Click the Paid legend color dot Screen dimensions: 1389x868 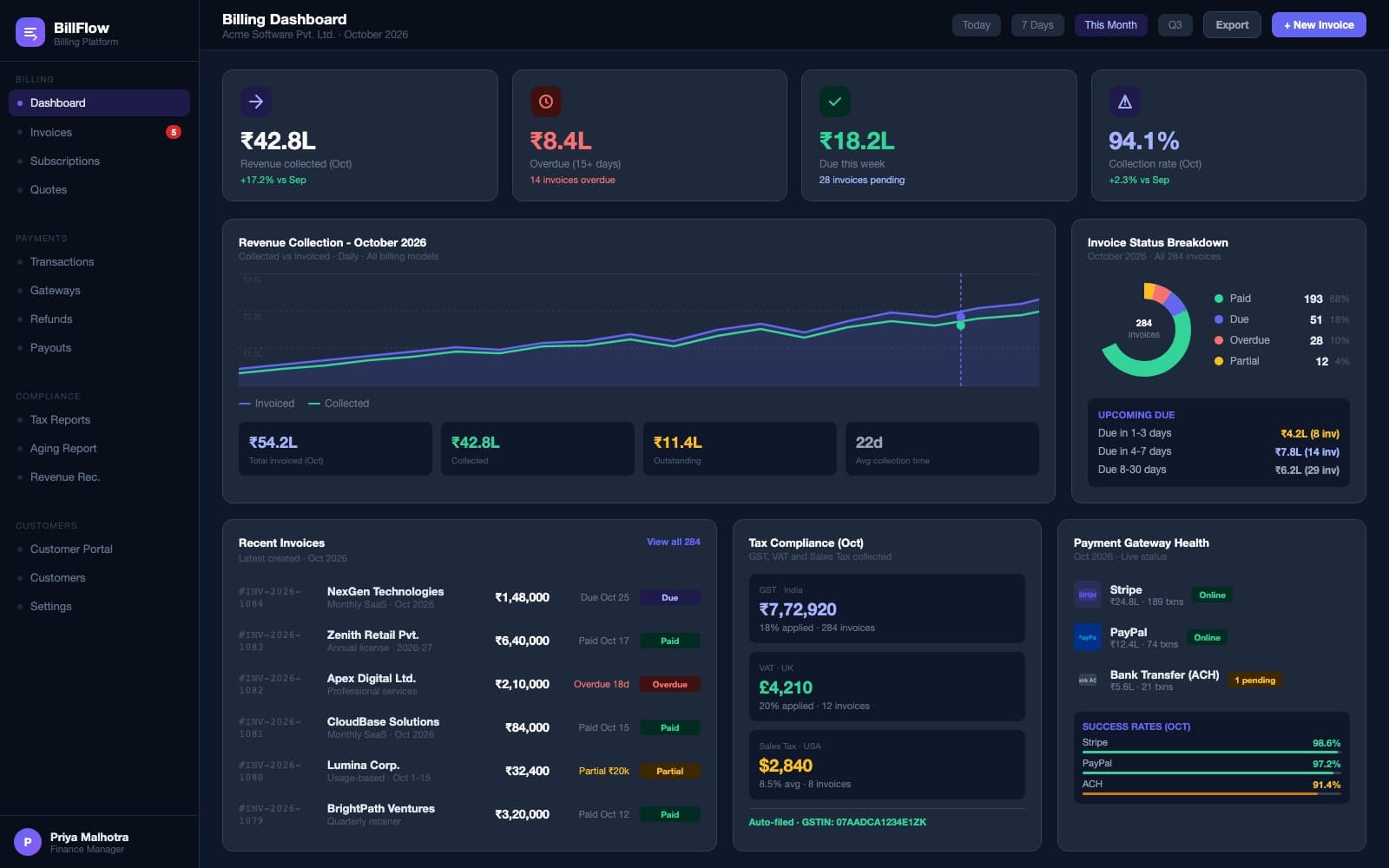1219,299
